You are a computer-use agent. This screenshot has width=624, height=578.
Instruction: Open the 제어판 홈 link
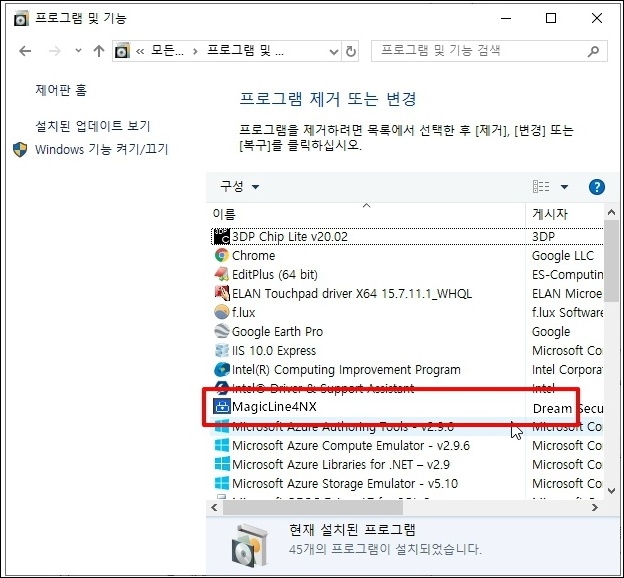(x=61, y=90)
